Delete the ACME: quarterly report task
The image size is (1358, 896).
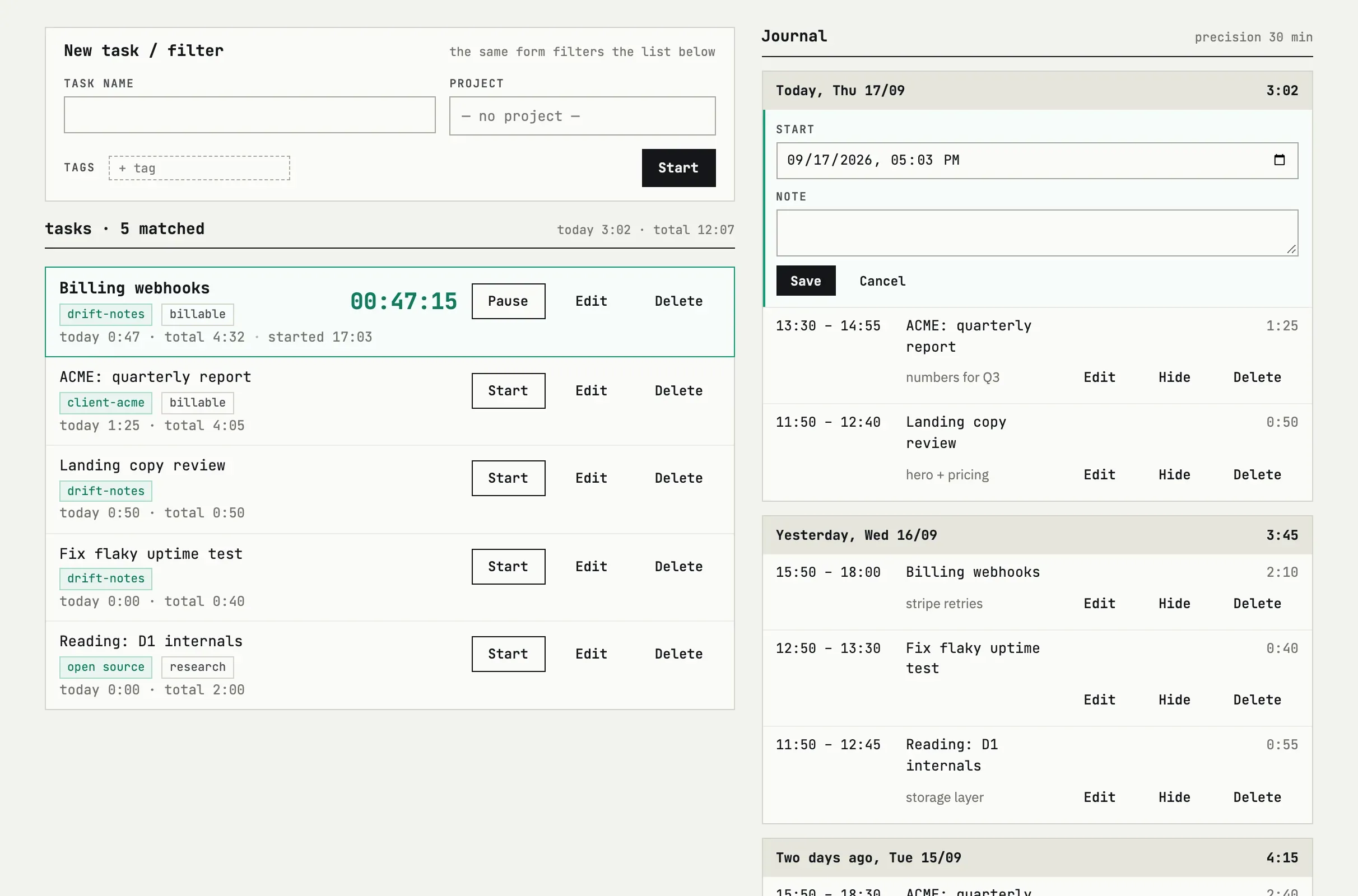pos(678,391)
